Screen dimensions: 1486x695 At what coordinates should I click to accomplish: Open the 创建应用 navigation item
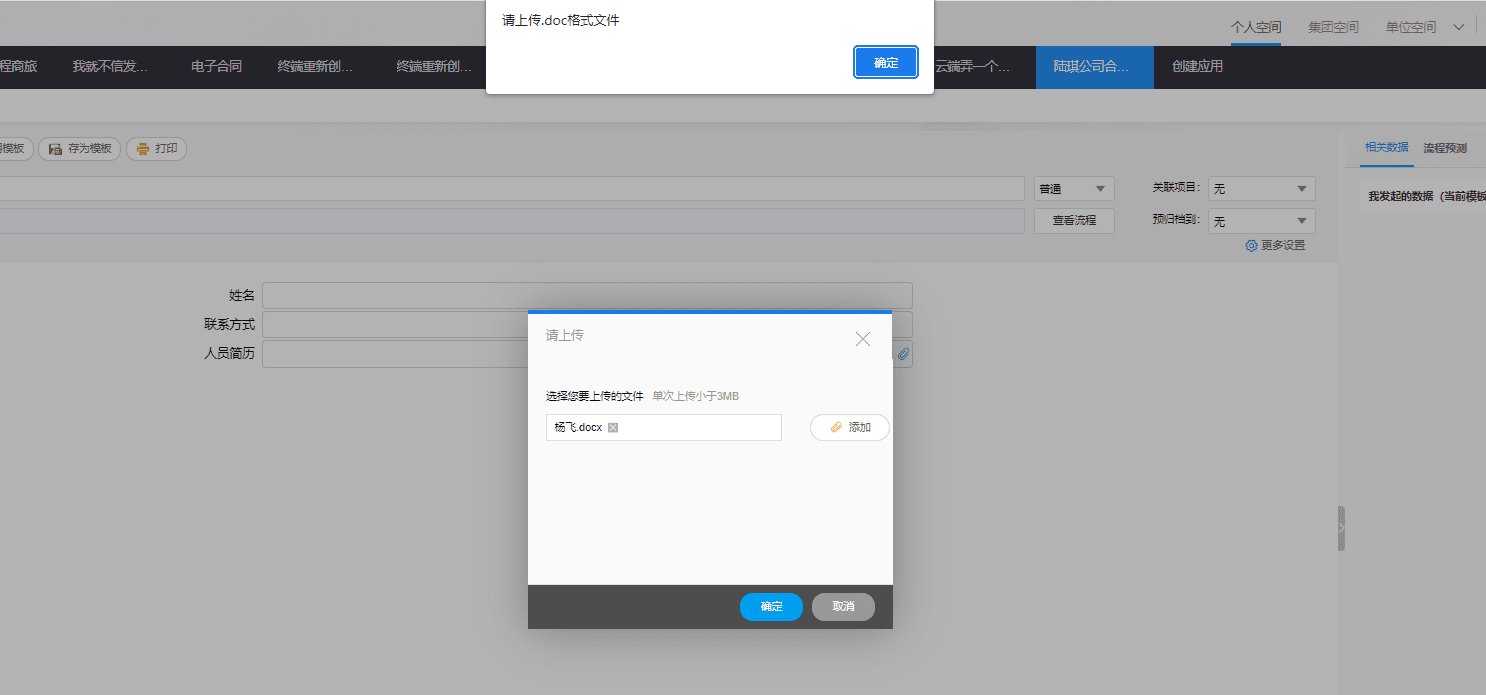[x=1198, y=67]
